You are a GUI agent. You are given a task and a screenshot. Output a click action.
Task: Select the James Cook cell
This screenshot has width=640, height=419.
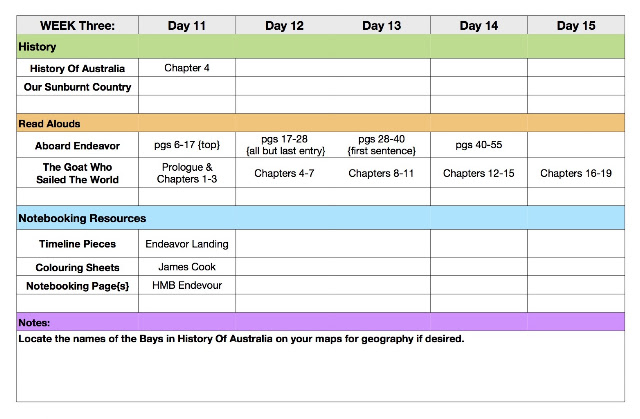pyautogui.click(x=187, y=267)
